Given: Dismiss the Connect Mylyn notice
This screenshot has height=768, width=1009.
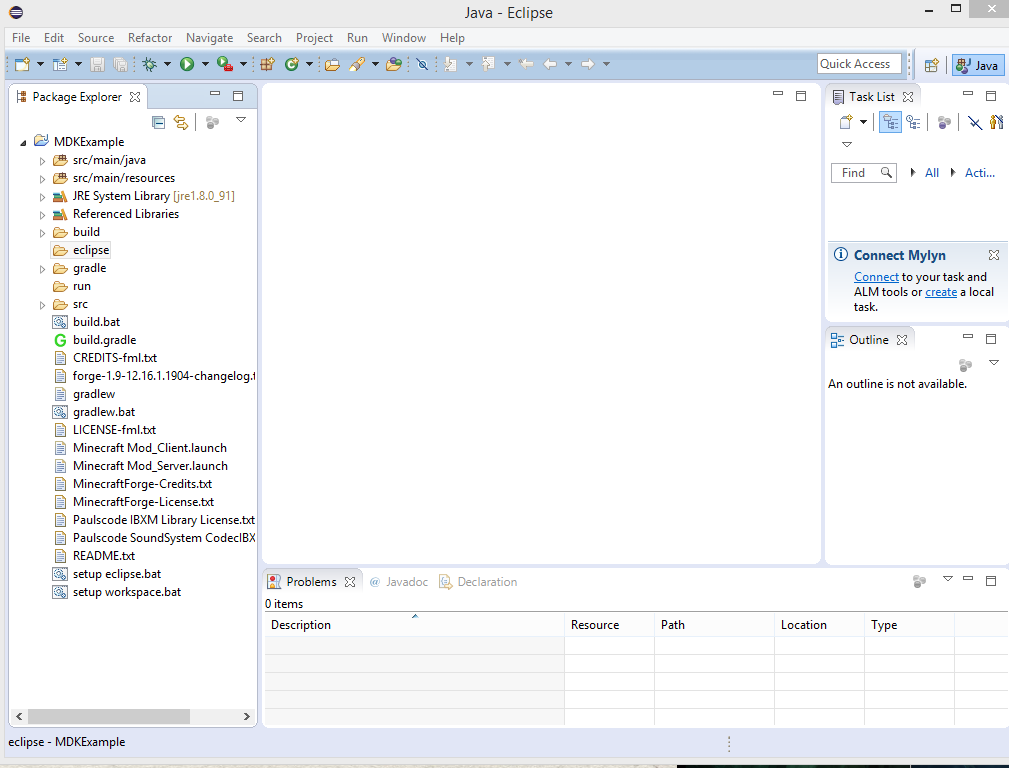Looking at the screenshot, I should point(994,255).
